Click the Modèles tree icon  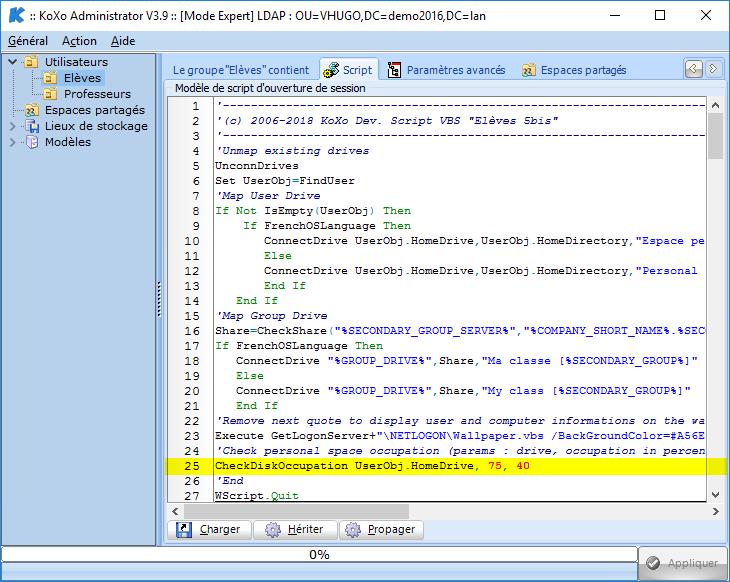[32, 142]
